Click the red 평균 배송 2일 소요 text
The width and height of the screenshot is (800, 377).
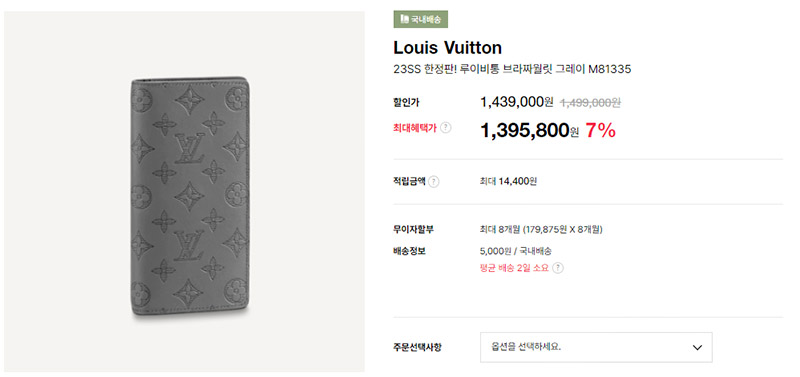coord(514,268)
